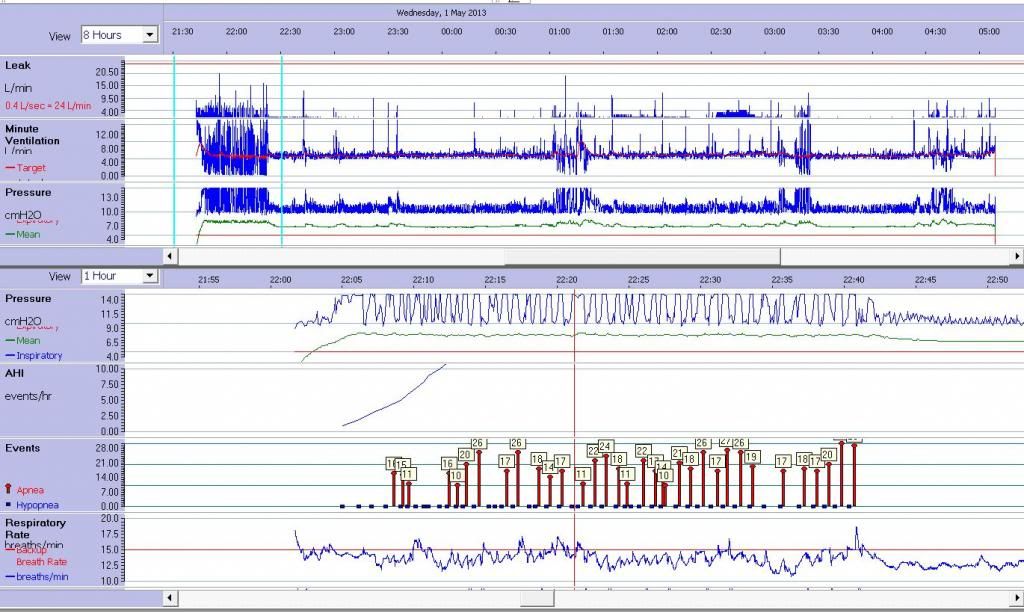Viewport: 1024px width, 612px height.
Task: Click the 22:20 time on detail axis
Action: [x=566, y=280]
